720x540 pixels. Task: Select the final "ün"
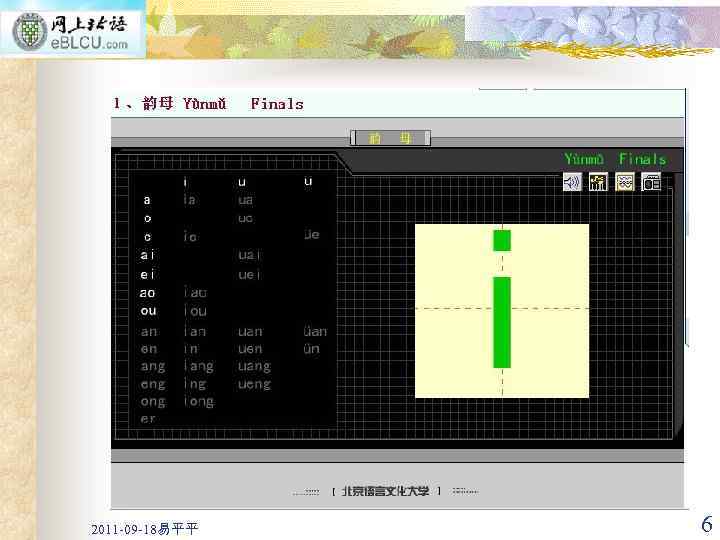click(x=311, y=349)
